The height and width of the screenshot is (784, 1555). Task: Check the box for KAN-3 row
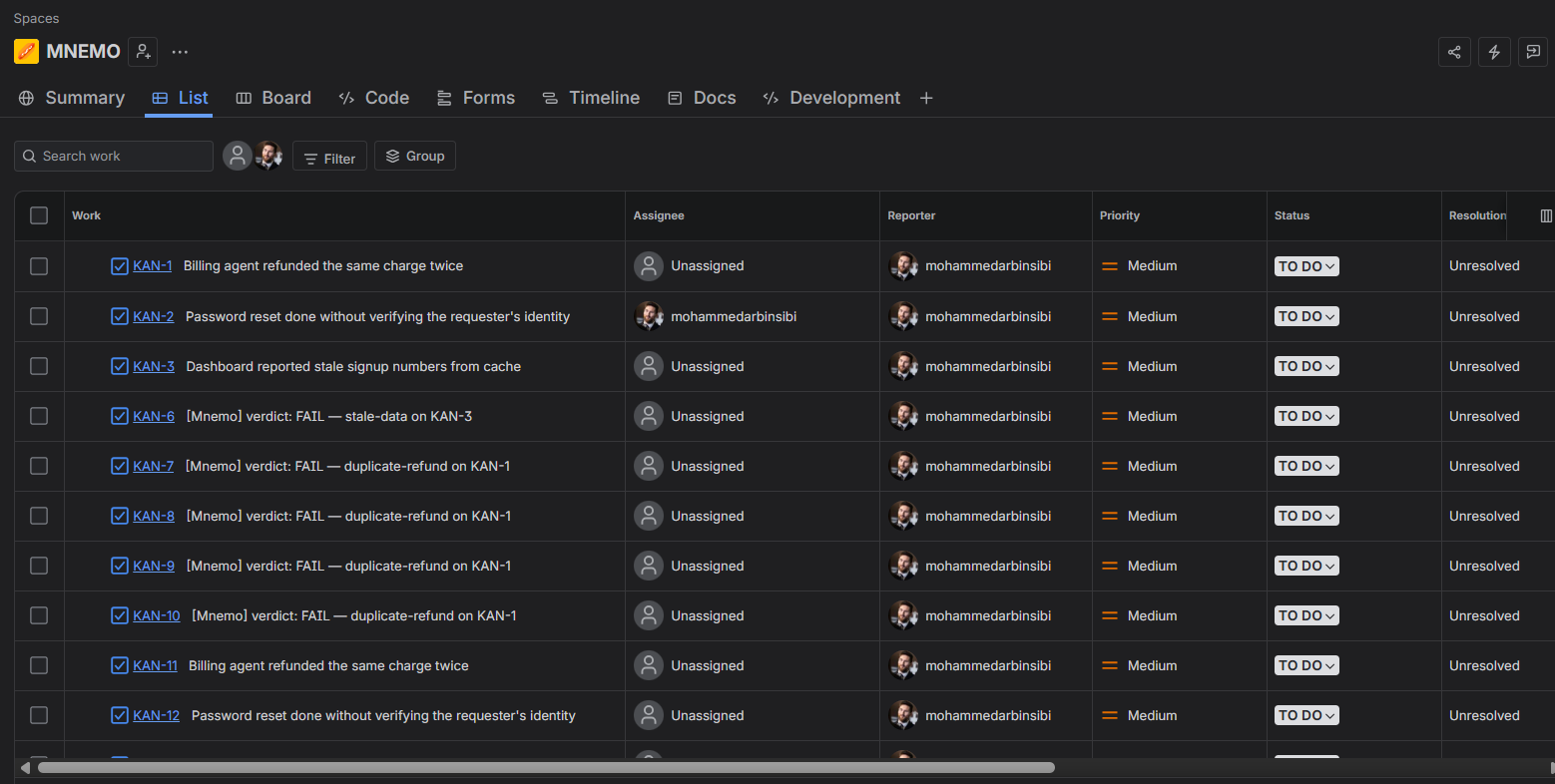click(x=39, y=366)
